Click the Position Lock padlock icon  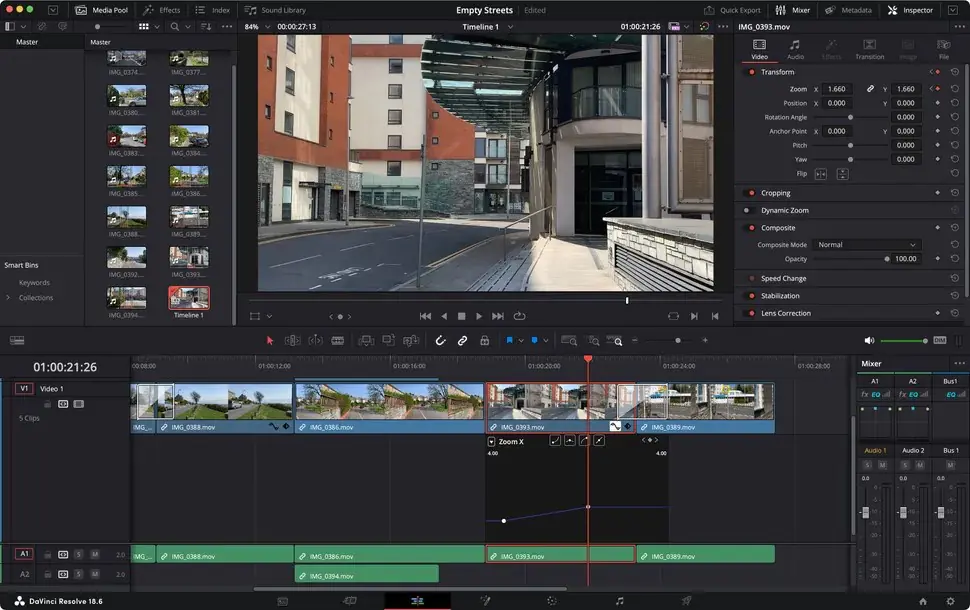click(x=484, y=340)
